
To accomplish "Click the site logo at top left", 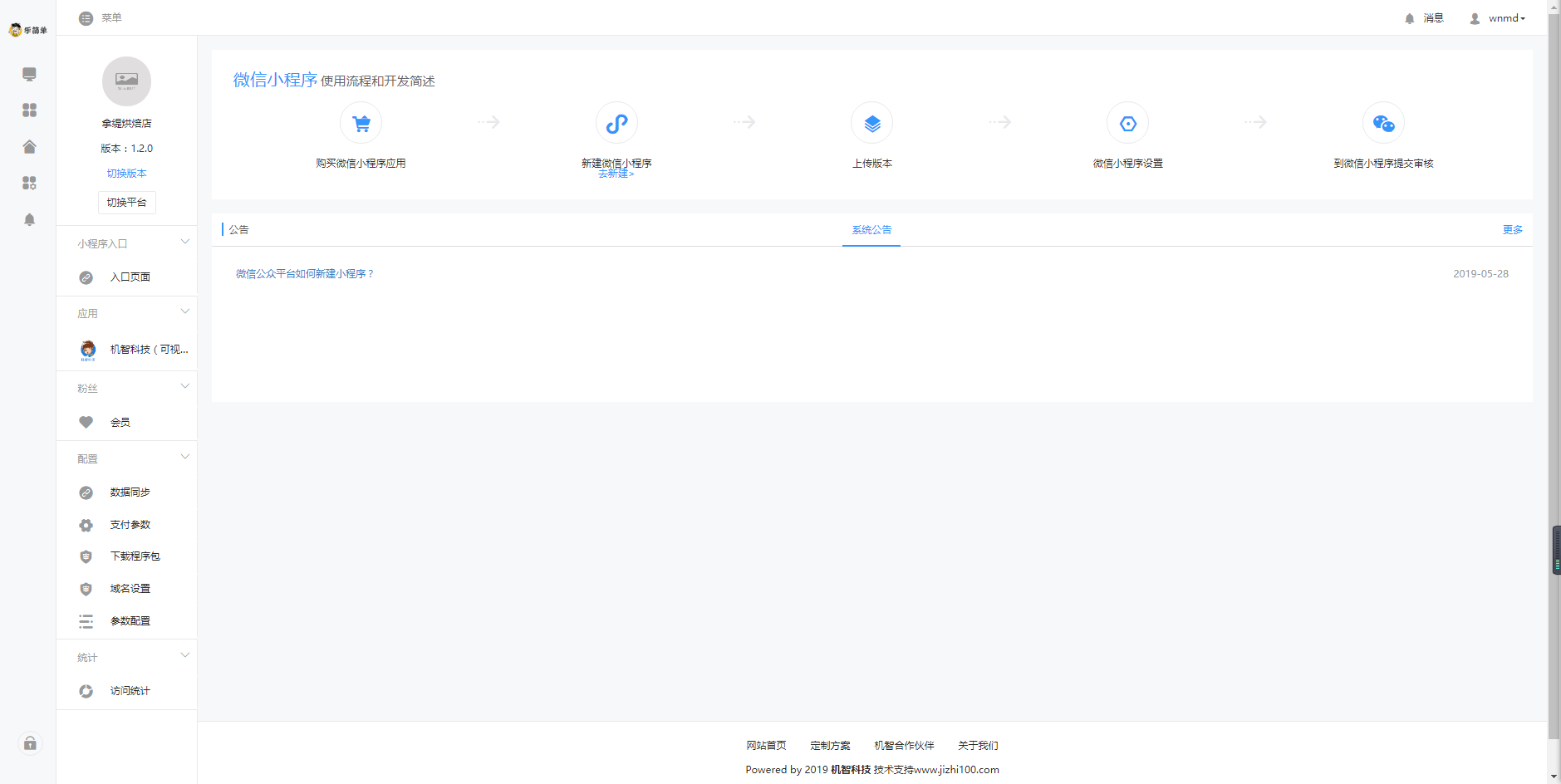I will [27, 30].
